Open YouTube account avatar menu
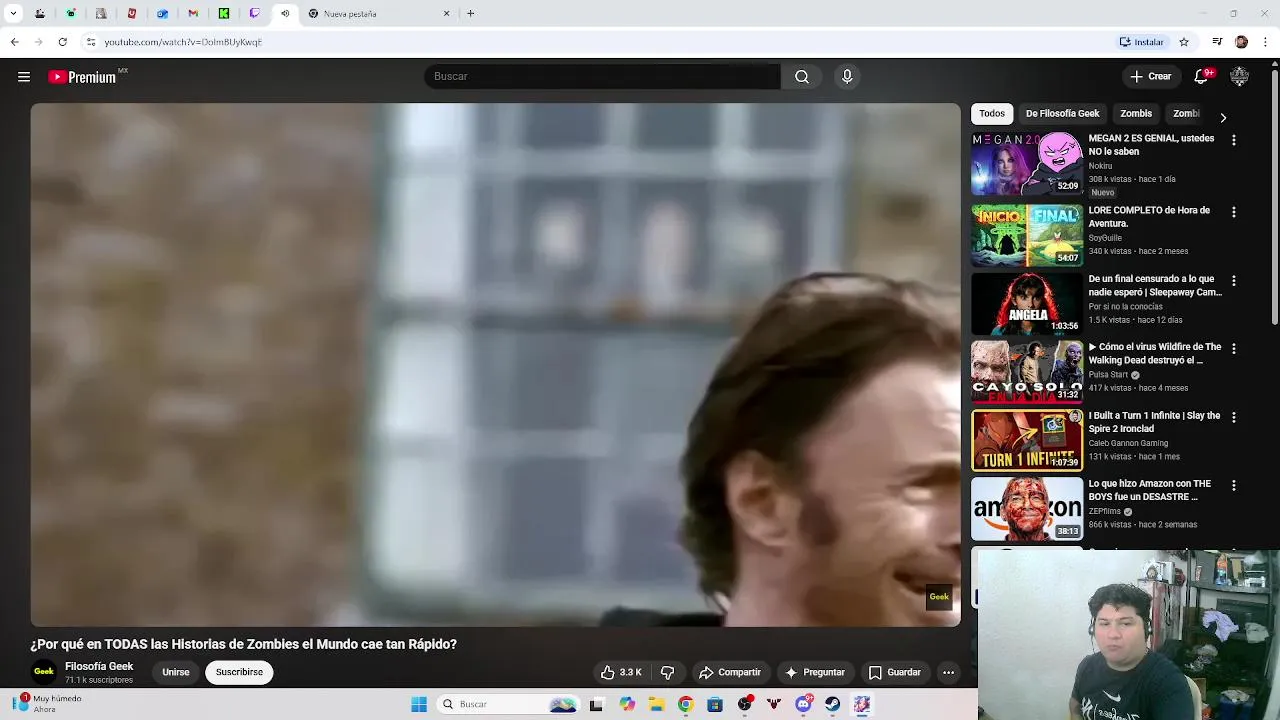The width and height of the screenshot is (1280, 720). [1240, 76]
